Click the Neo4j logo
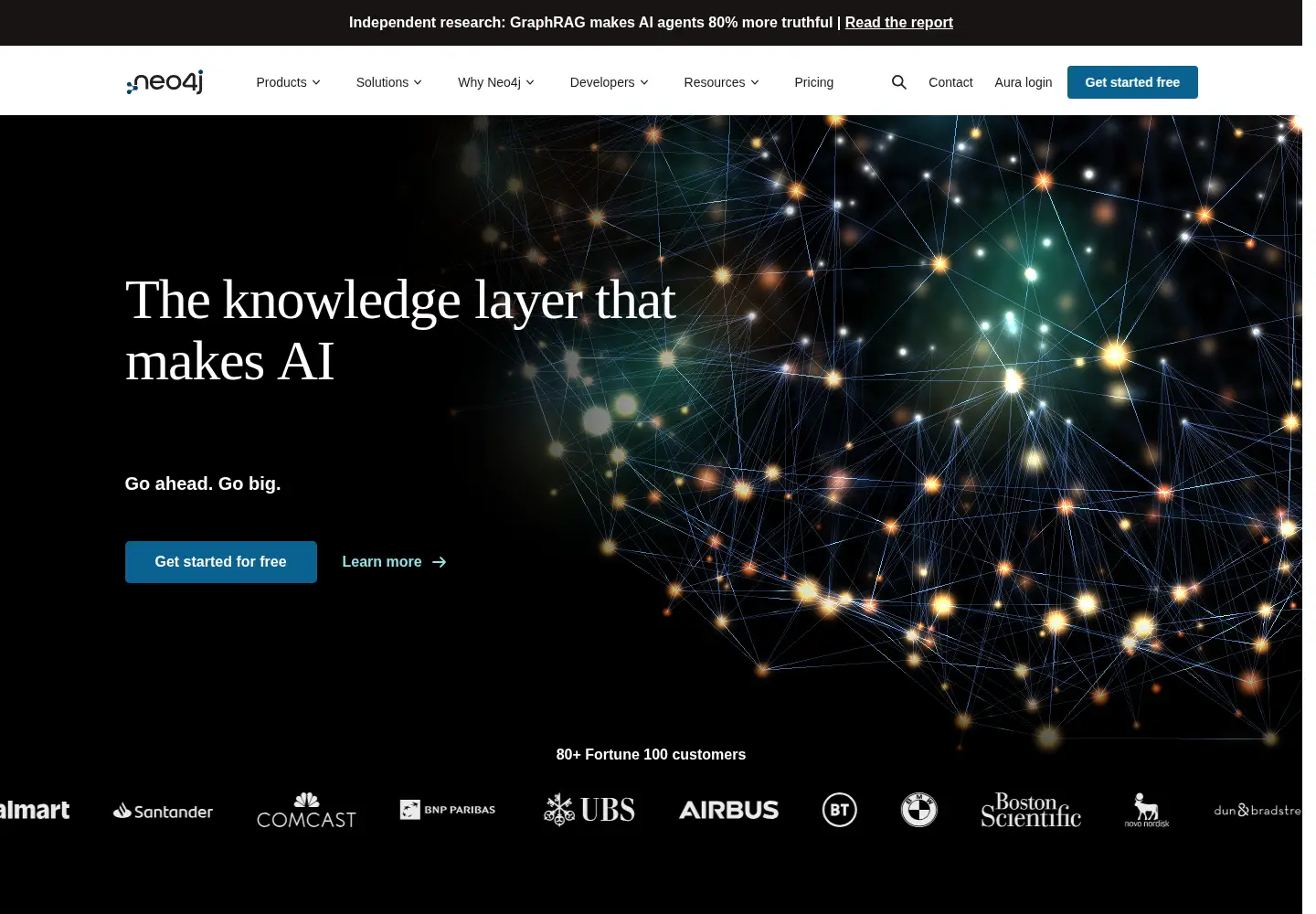The height and width of the screenshot is (914, 1316). [x=164, y=82]
